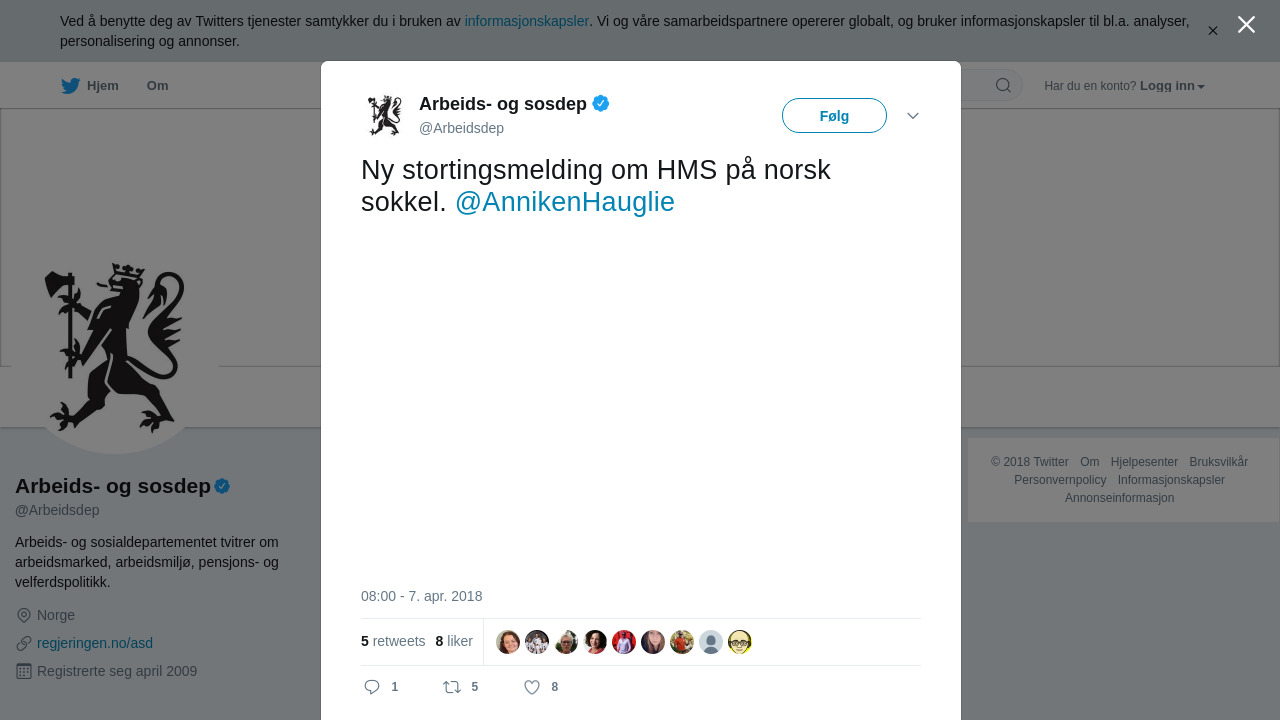
Task: Click the Følg button
Action: pos(834,116)
